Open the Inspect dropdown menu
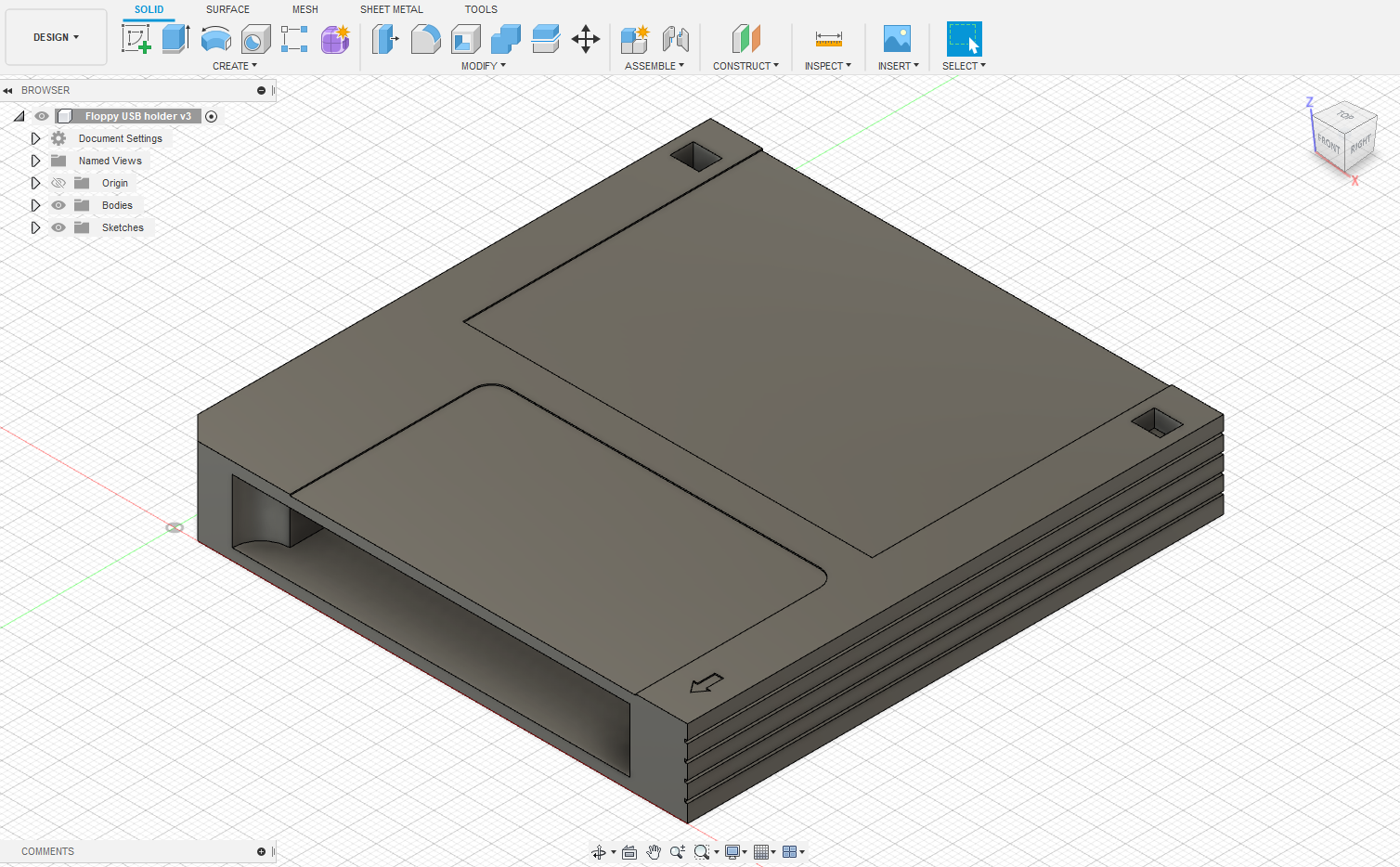 (828, 66)
